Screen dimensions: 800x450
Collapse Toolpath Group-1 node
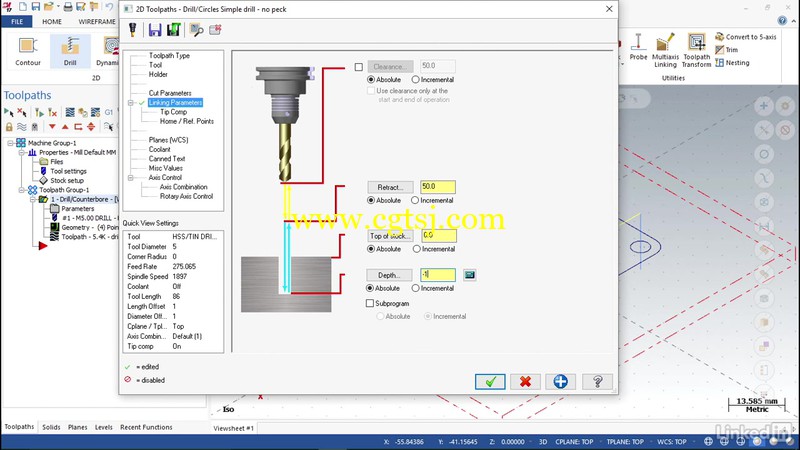(x=21, y=190)
